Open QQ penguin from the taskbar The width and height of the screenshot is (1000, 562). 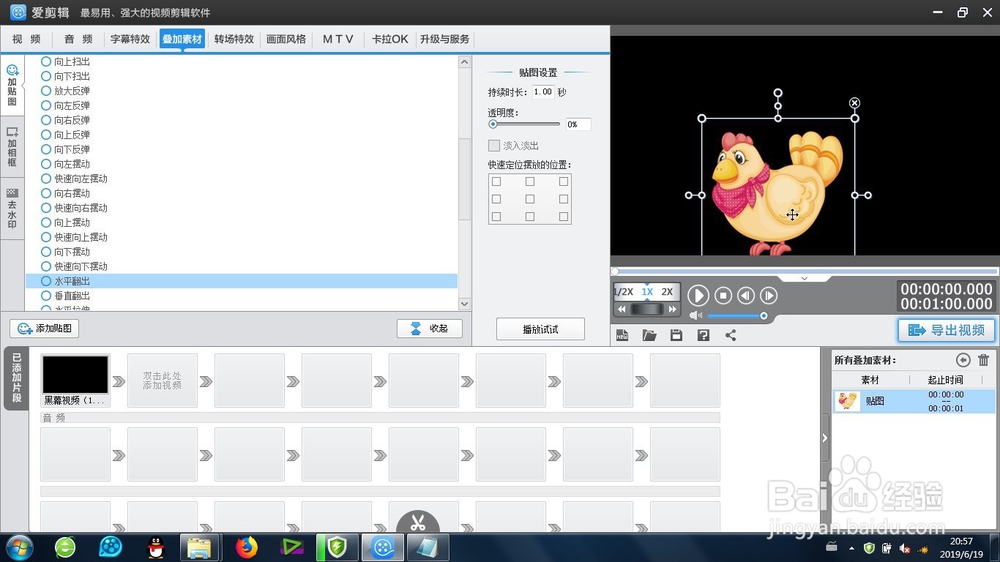(x=156, y=547)
